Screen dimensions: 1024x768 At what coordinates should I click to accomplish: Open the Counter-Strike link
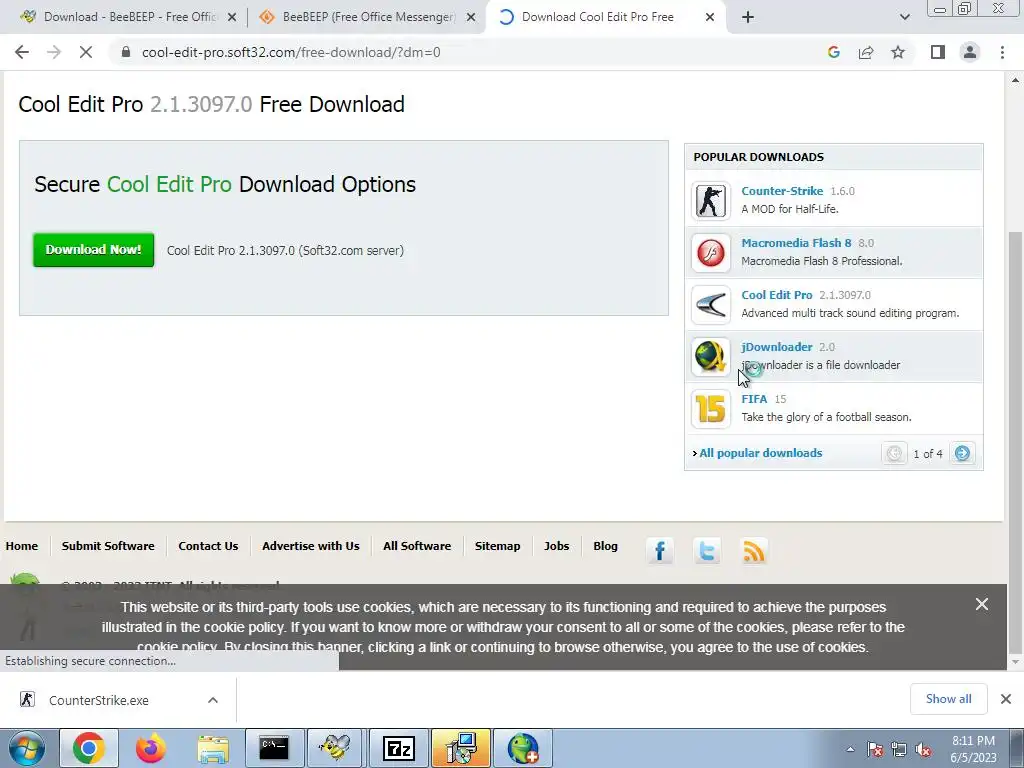pyautogui.click(x=782, y=191)
